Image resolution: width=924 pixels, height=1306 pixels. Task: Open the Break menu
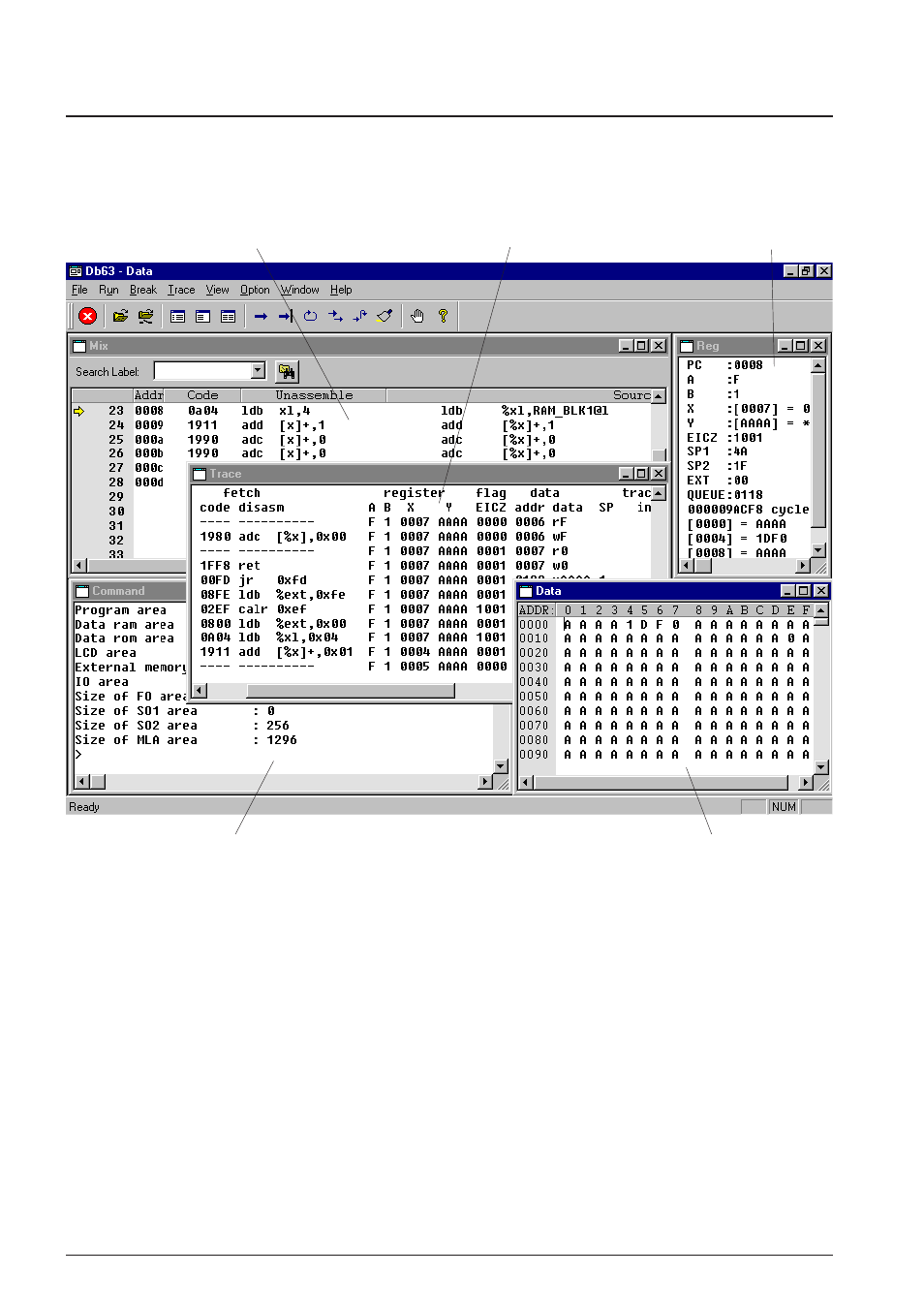[x=143, y=290]
